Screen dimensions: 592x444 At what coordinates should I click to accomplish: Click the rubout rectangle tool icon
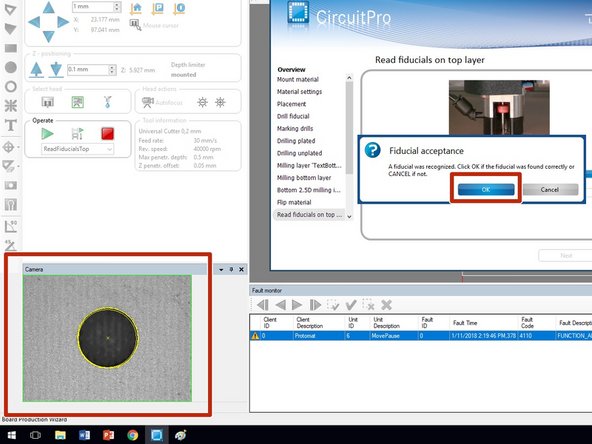[x=11, y=185]
